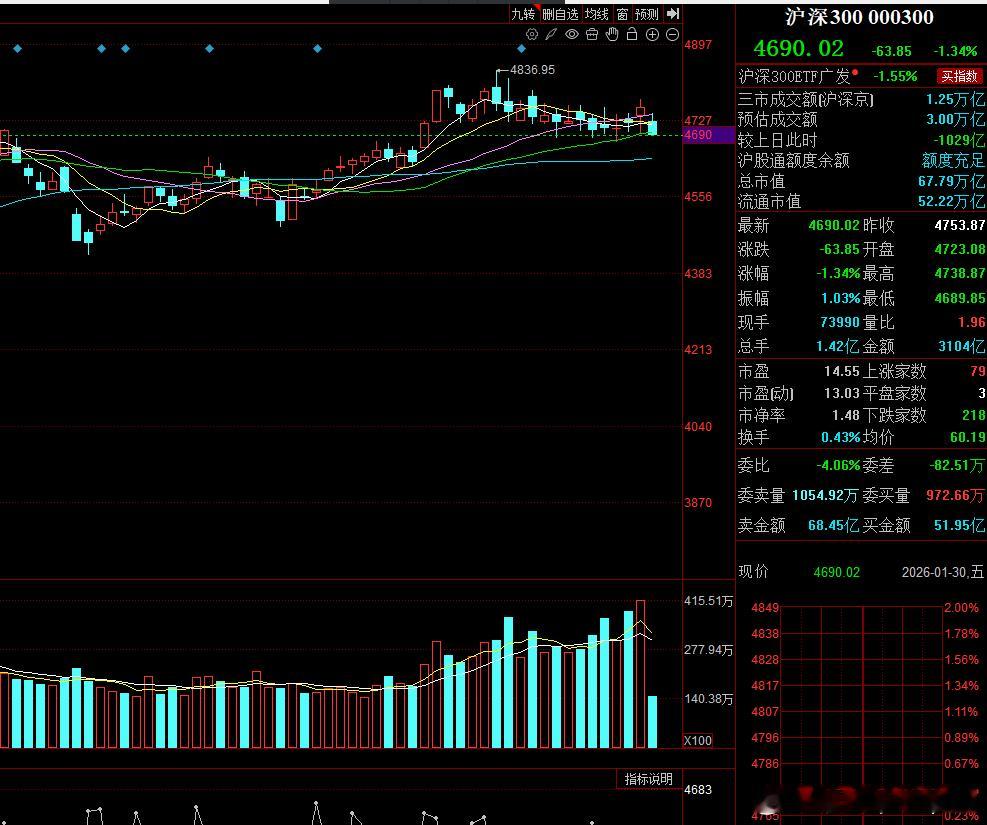The height and width of the screenshot is (825, 987).
Task: Select 三市成交额 value 1.25万亿
Action: coord(955,99)
